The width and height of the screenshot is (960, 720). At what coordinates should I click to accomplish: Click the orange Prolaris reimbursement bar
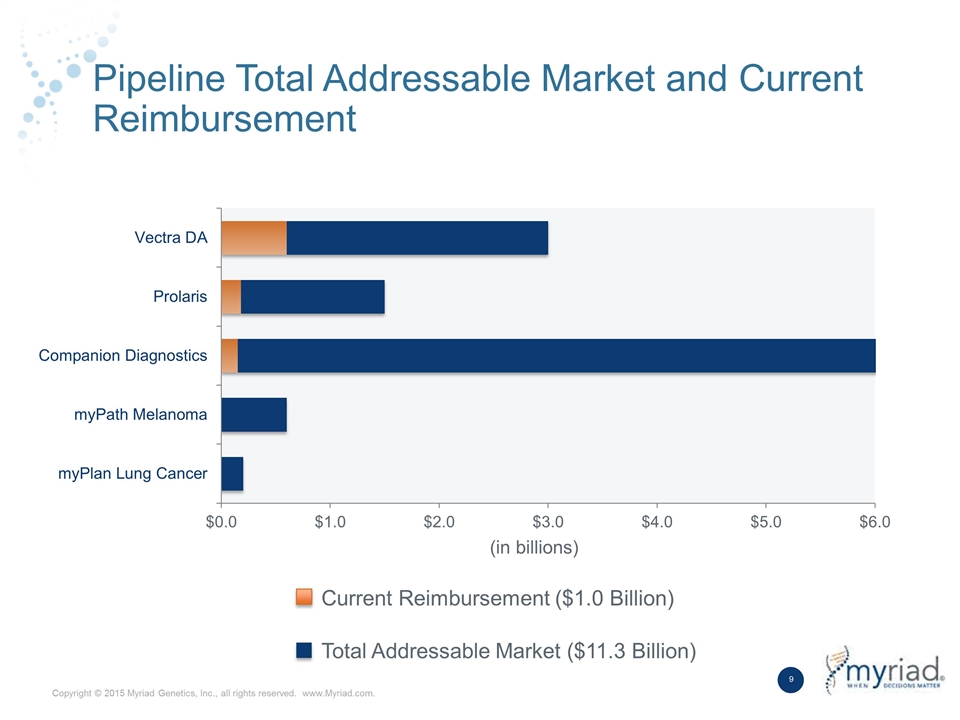pyautogui.click(x=231, y=297)
